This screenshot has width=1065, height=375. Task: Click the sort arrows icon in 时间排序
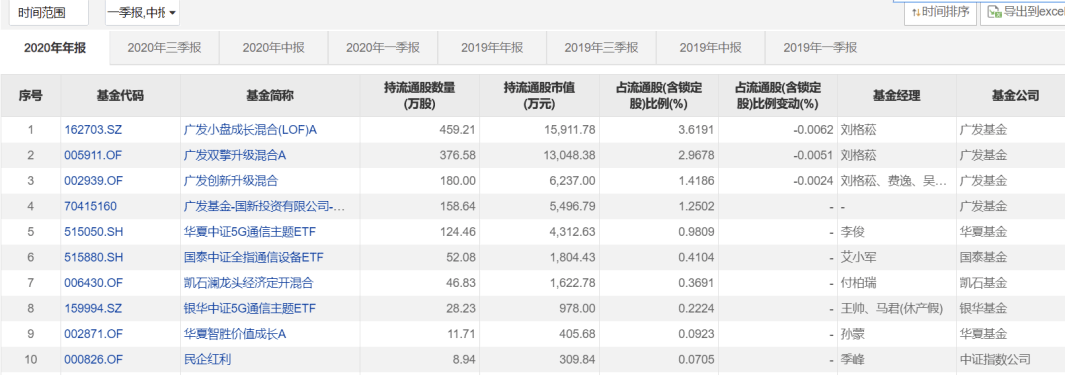tap(916, 12)
